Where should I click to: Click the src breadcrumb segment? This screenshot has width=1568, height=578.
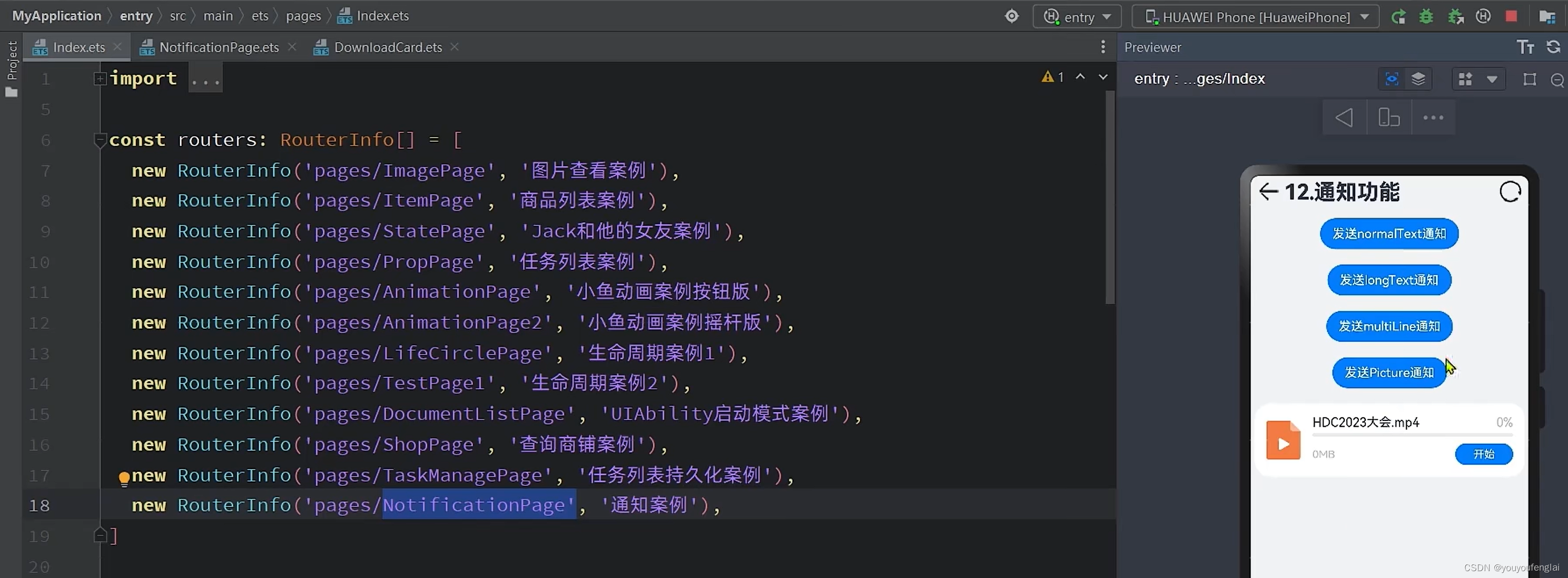coord(177,16)
